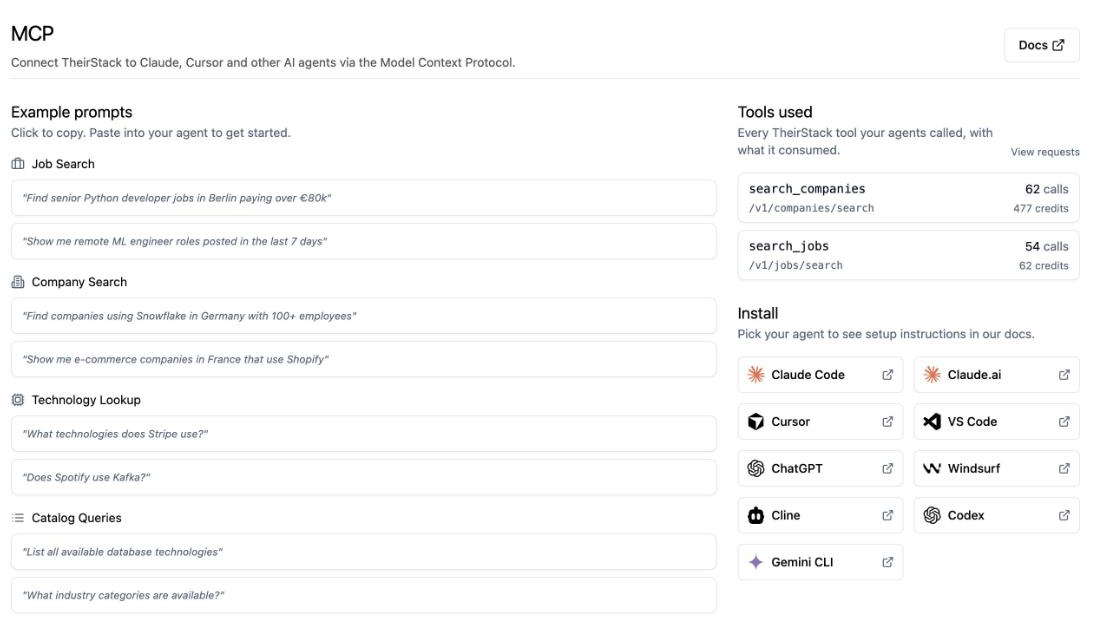Click the Claude Code starburst logo

coord(756,375)
